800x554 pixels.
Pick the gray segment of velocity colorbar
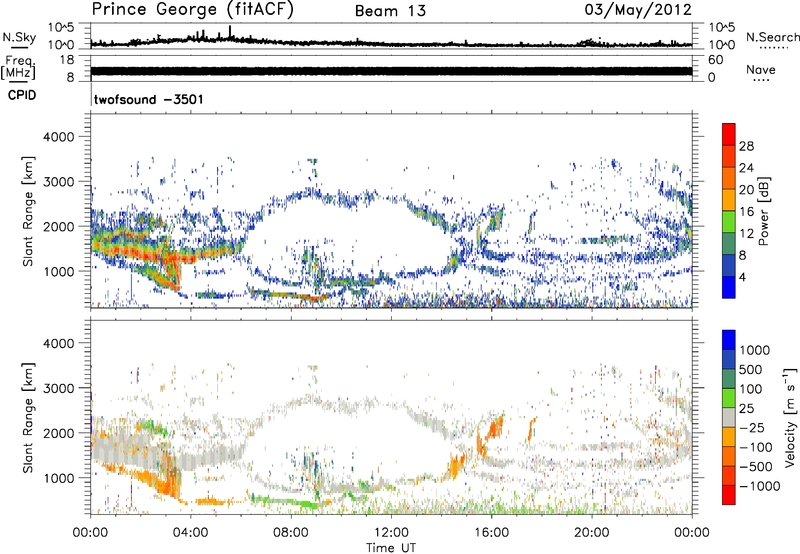pyautogui.click(x=729, y=418)
